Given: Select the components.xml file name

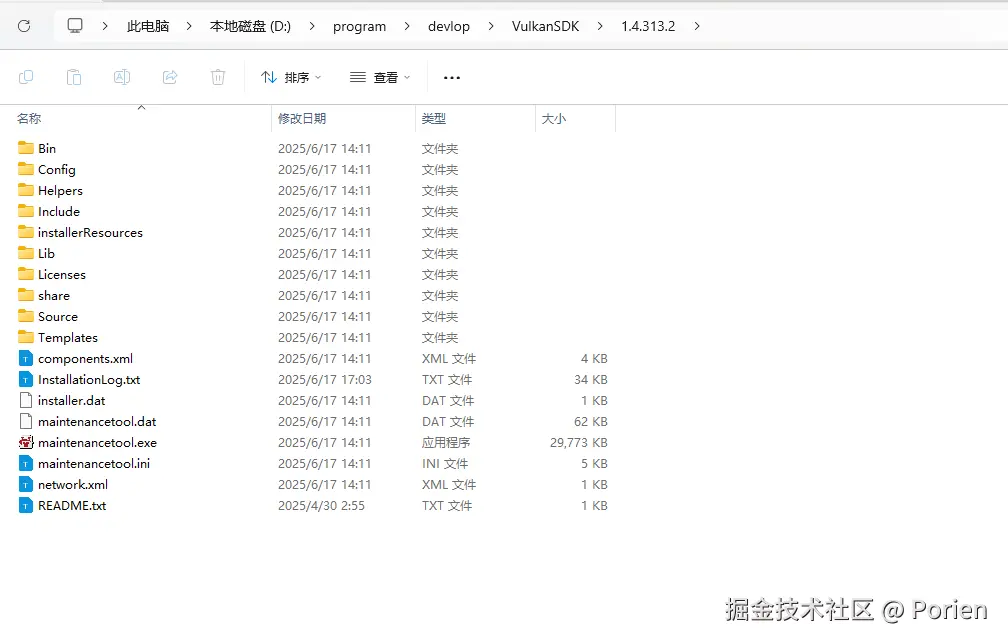Looking at the screenshot, I should (86, 359).
